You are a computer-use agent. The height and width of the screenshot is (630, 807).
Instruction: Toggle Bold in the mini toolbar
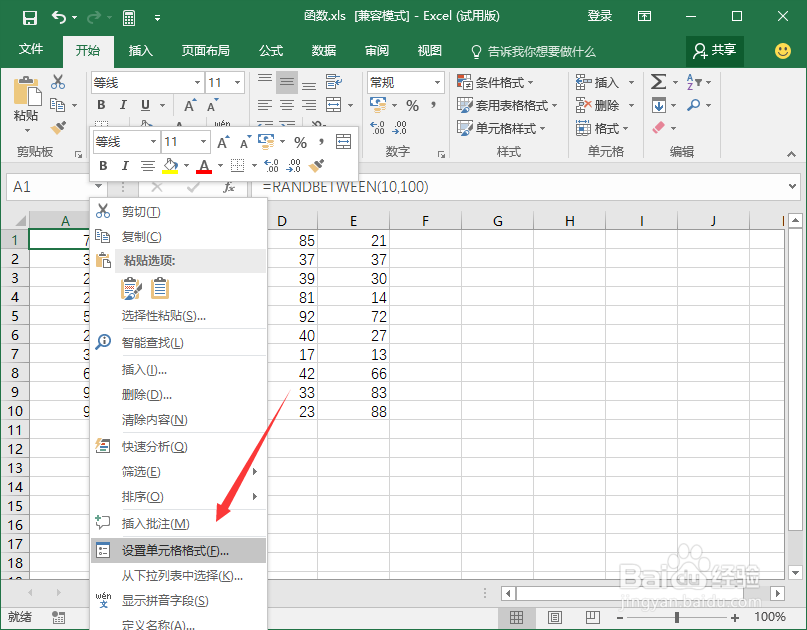(103, 165)
